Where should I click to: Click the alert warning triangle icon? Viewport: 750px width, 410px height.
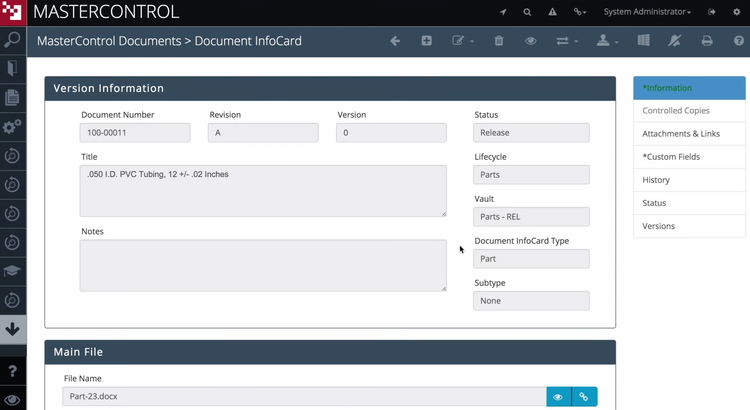point(552,12)
